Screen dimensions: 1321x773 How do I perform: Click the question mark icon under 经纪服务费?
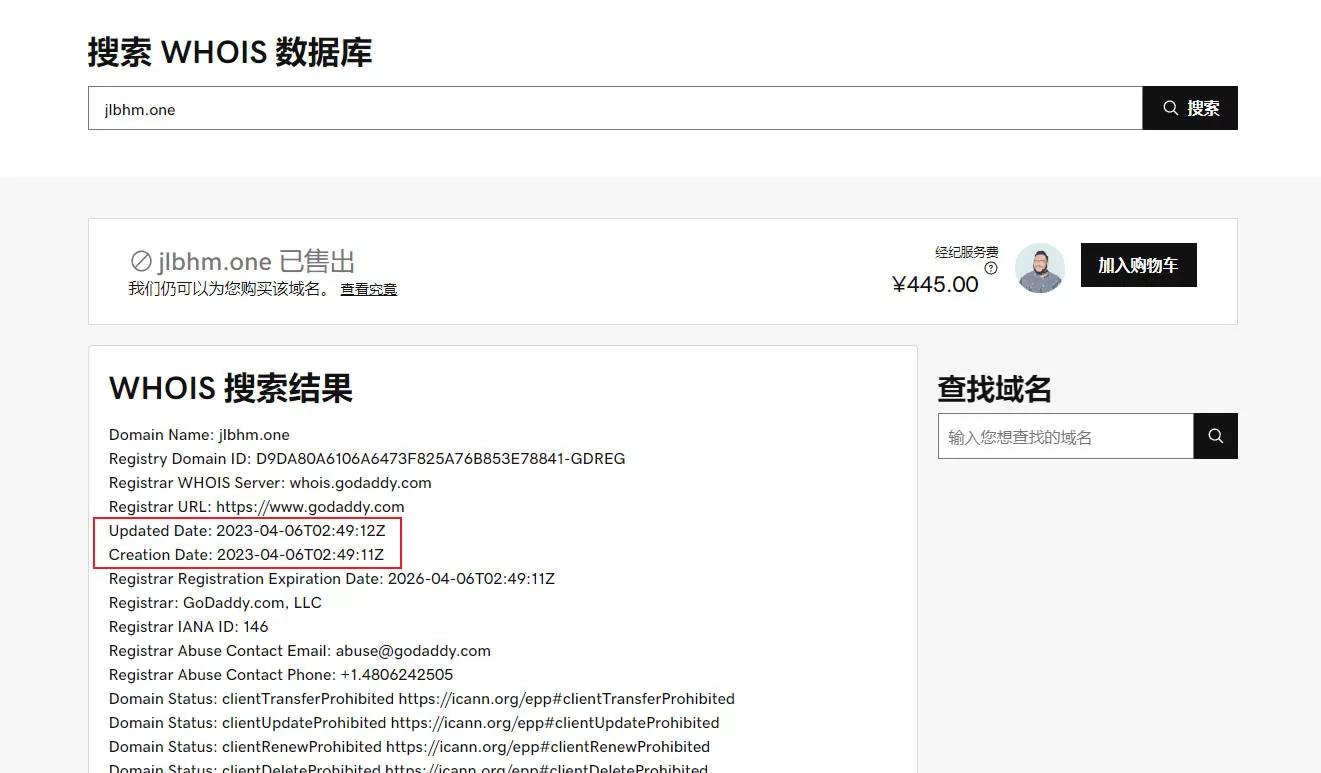click(x=990, y=268)
